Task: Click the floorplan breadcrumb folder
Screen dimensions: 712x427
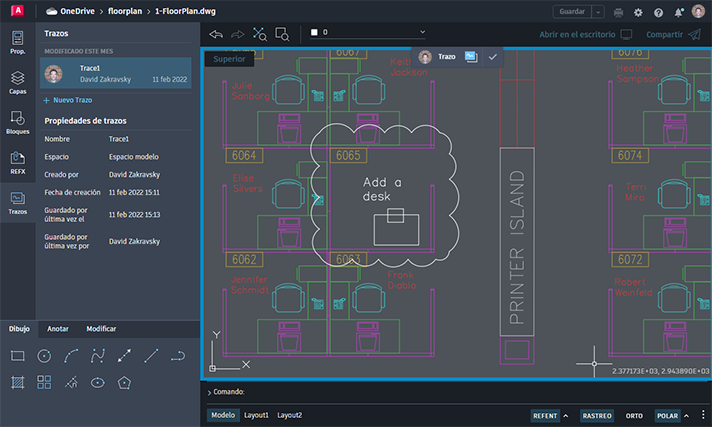Action: tap(125, 11)
